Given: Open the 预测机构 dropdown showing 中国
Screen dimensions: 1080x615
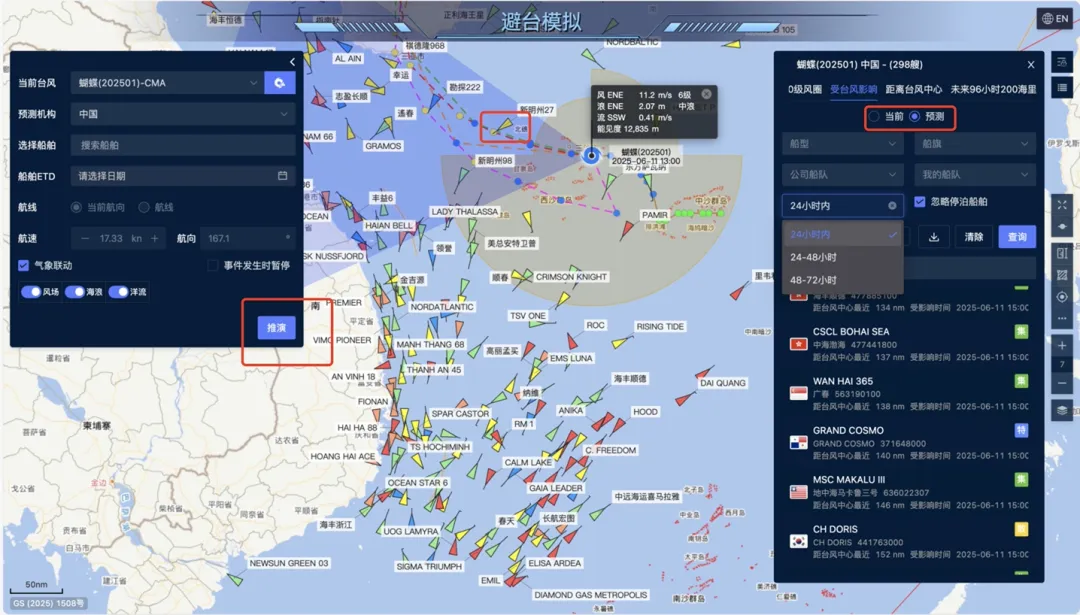Looking at the screenshot, I should pos(183,114).
